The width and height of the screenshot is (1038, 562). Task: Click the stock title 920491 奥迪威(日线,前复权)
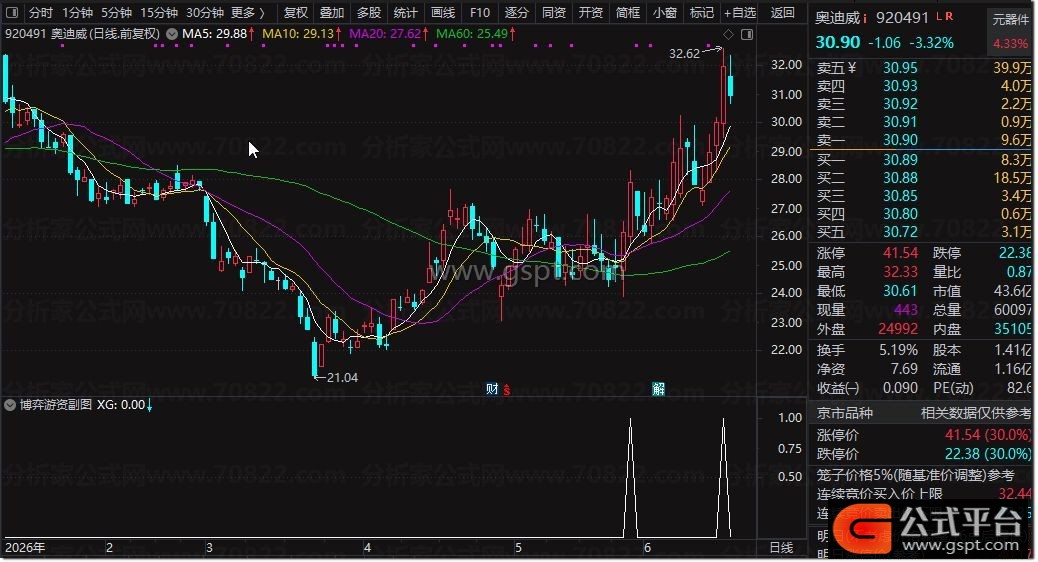click(83, 34)
